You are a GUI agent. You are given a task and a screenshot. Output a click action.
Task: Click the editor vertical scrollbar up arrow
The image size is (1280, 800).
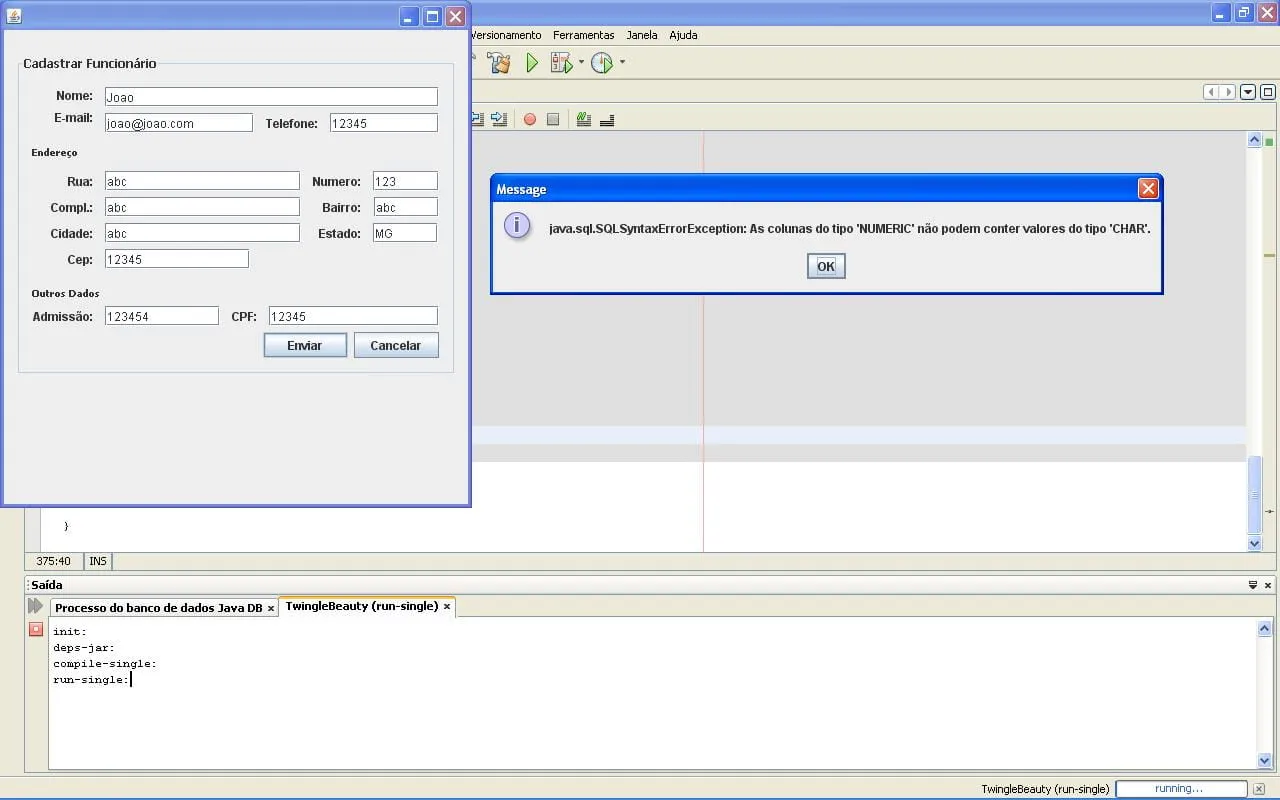tap(1255, 141)
